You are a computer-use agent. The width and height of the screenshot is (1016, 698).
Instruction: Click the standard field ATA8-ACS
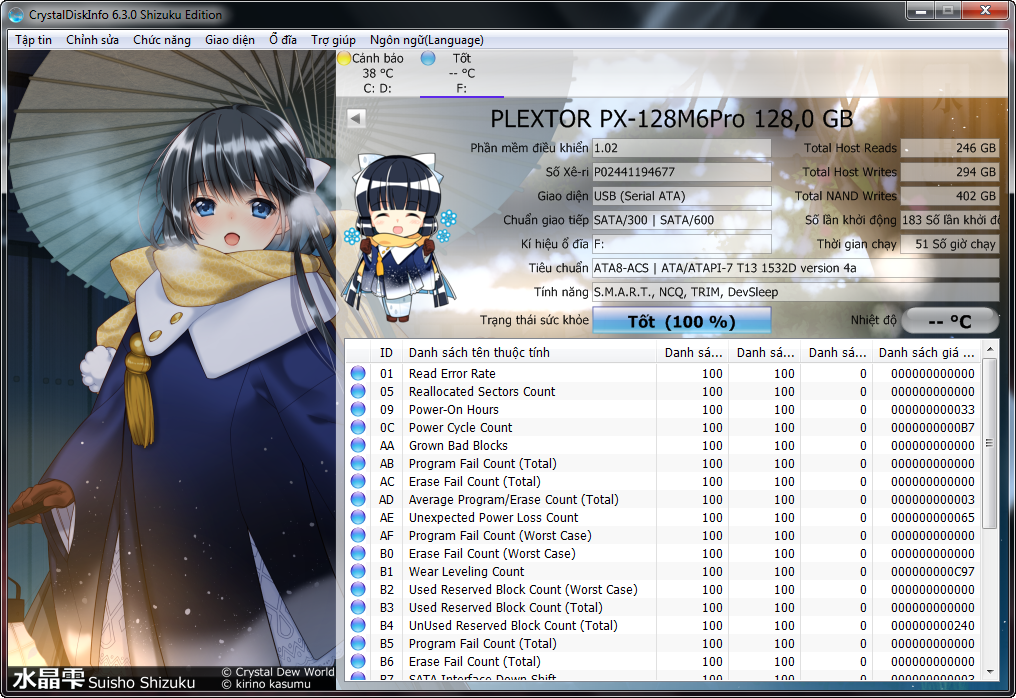[x=796, y=268]
